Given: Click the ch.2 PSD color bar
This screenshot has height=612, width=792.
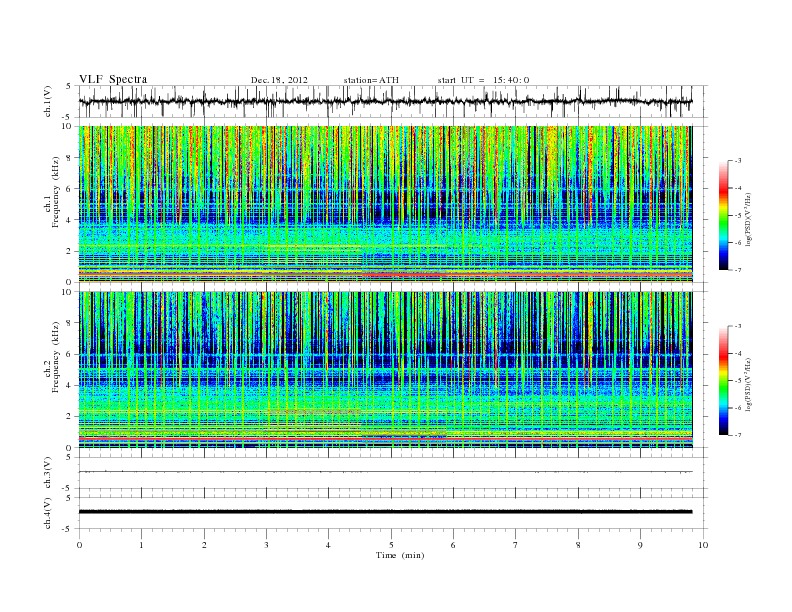Looking at the screenshot, I should (x=724, y=381).
